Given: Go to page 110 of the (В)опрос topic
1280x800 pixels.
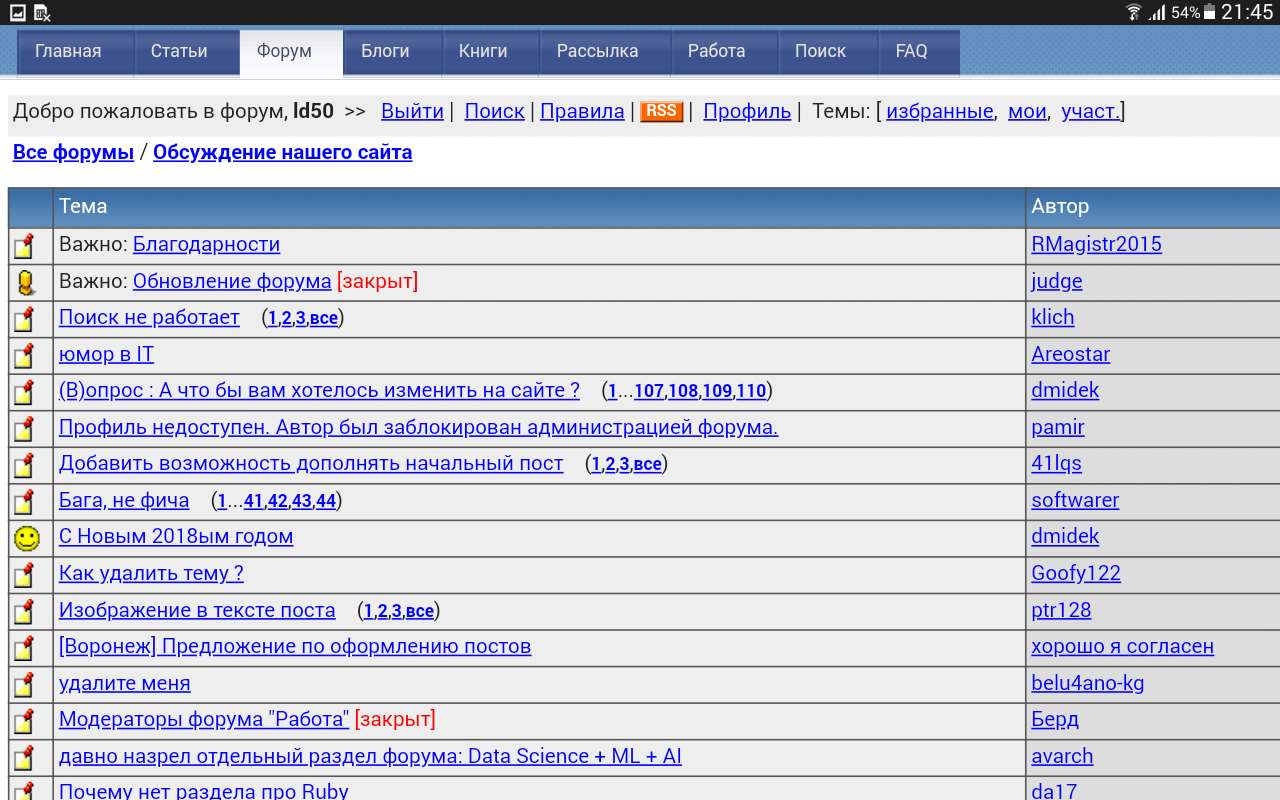Looking at the screenshot, I should point(751,391).
